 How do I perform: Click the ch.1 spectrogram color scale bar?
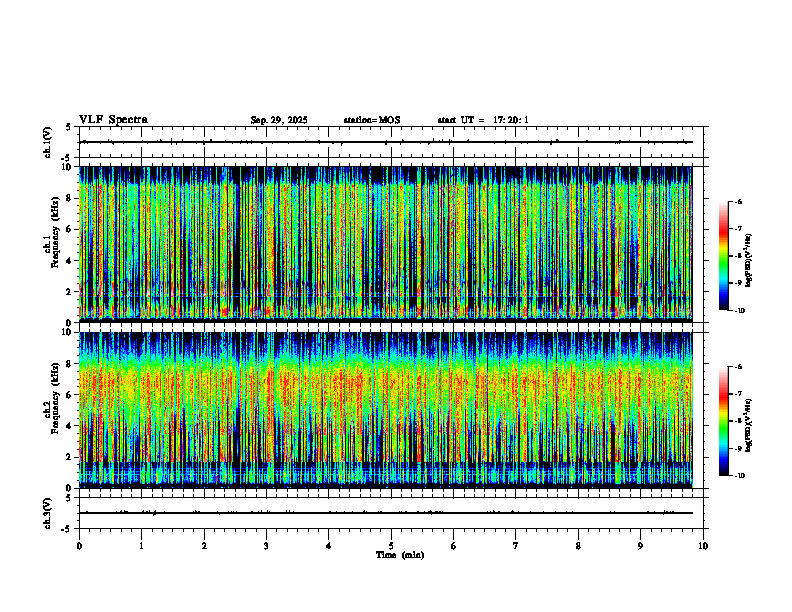723,256
